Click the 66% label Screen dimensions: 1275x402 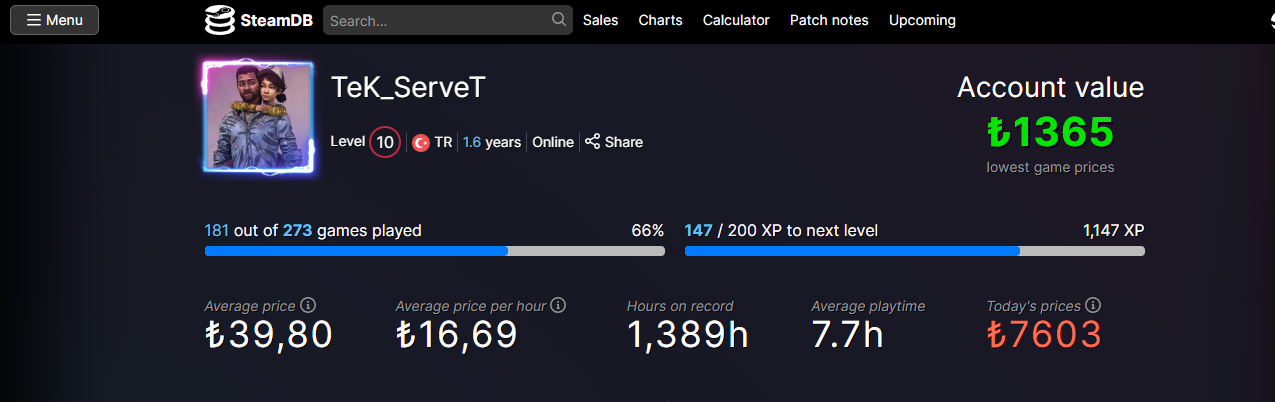click(648, 230)
